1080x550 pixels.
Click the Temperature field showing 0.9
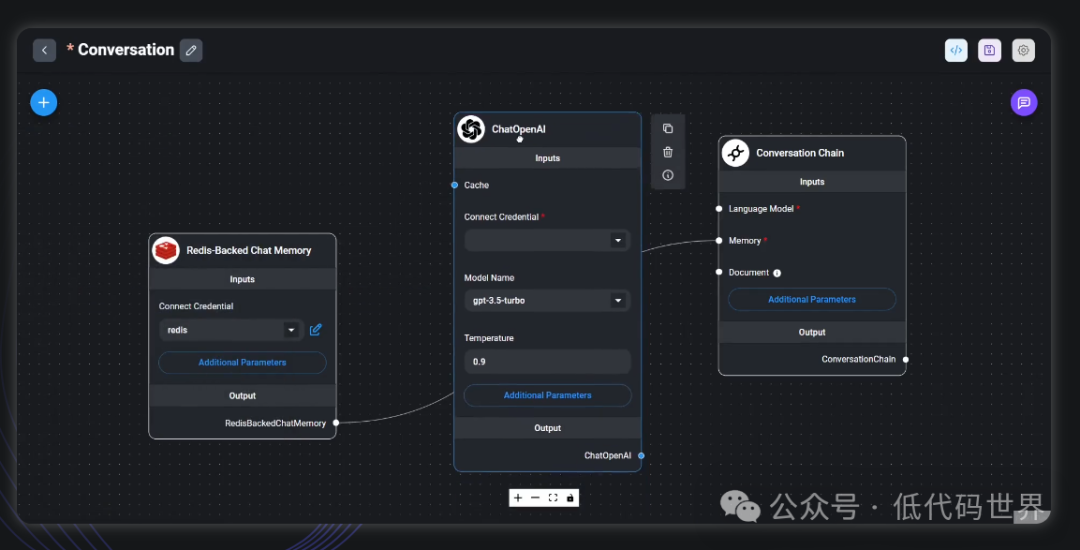[x=548, y=361]
